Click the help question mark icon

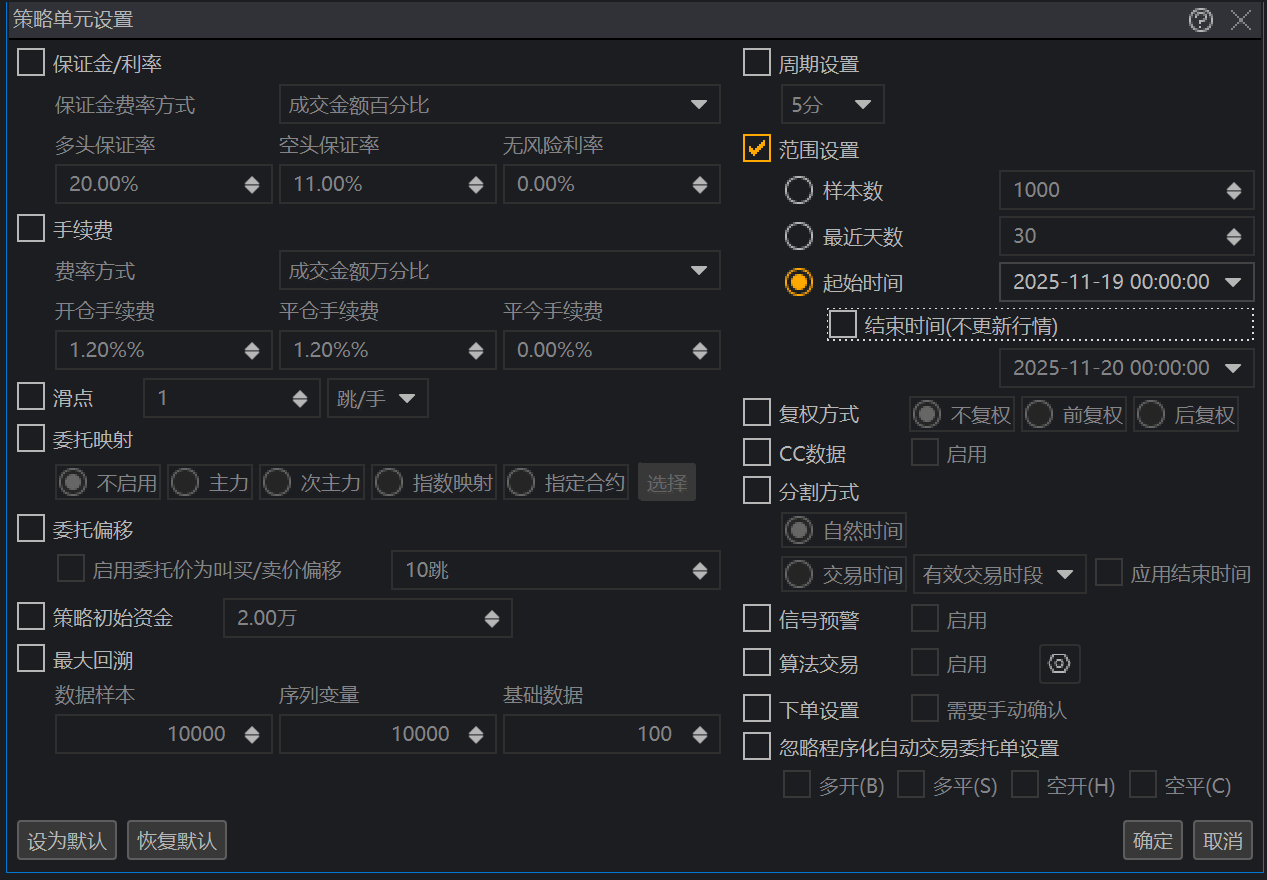pos(1200,20)
